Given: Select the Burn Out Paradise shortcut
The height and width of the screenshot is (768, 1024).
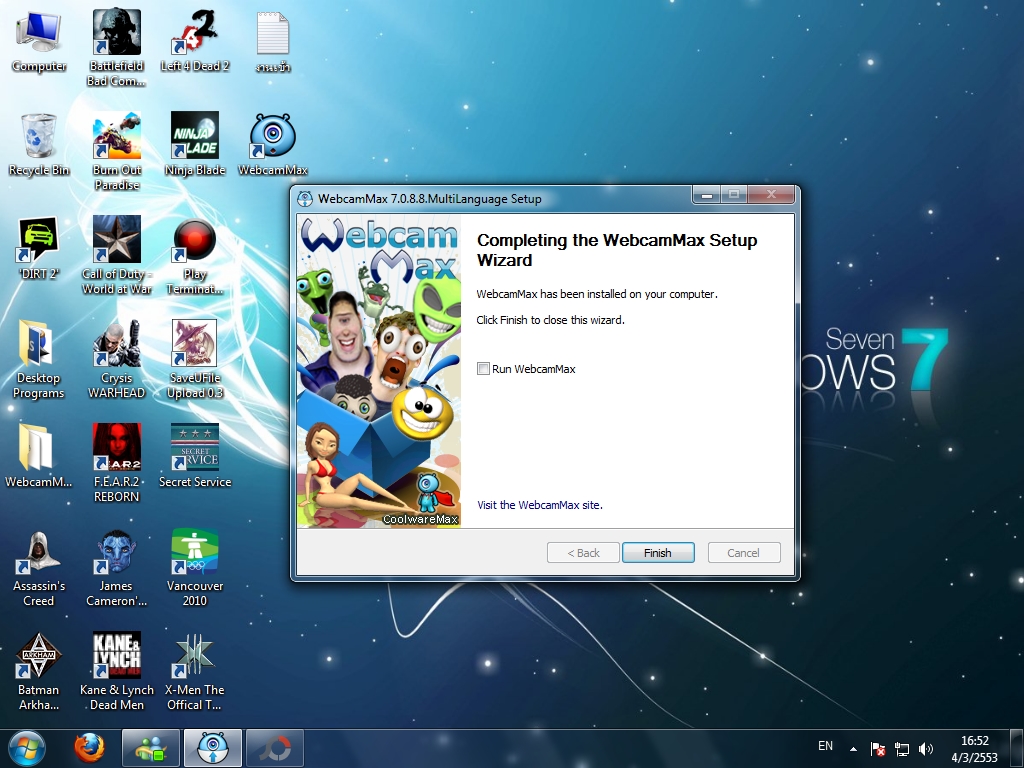Looking at the screenshot, I should coord(116,152).
